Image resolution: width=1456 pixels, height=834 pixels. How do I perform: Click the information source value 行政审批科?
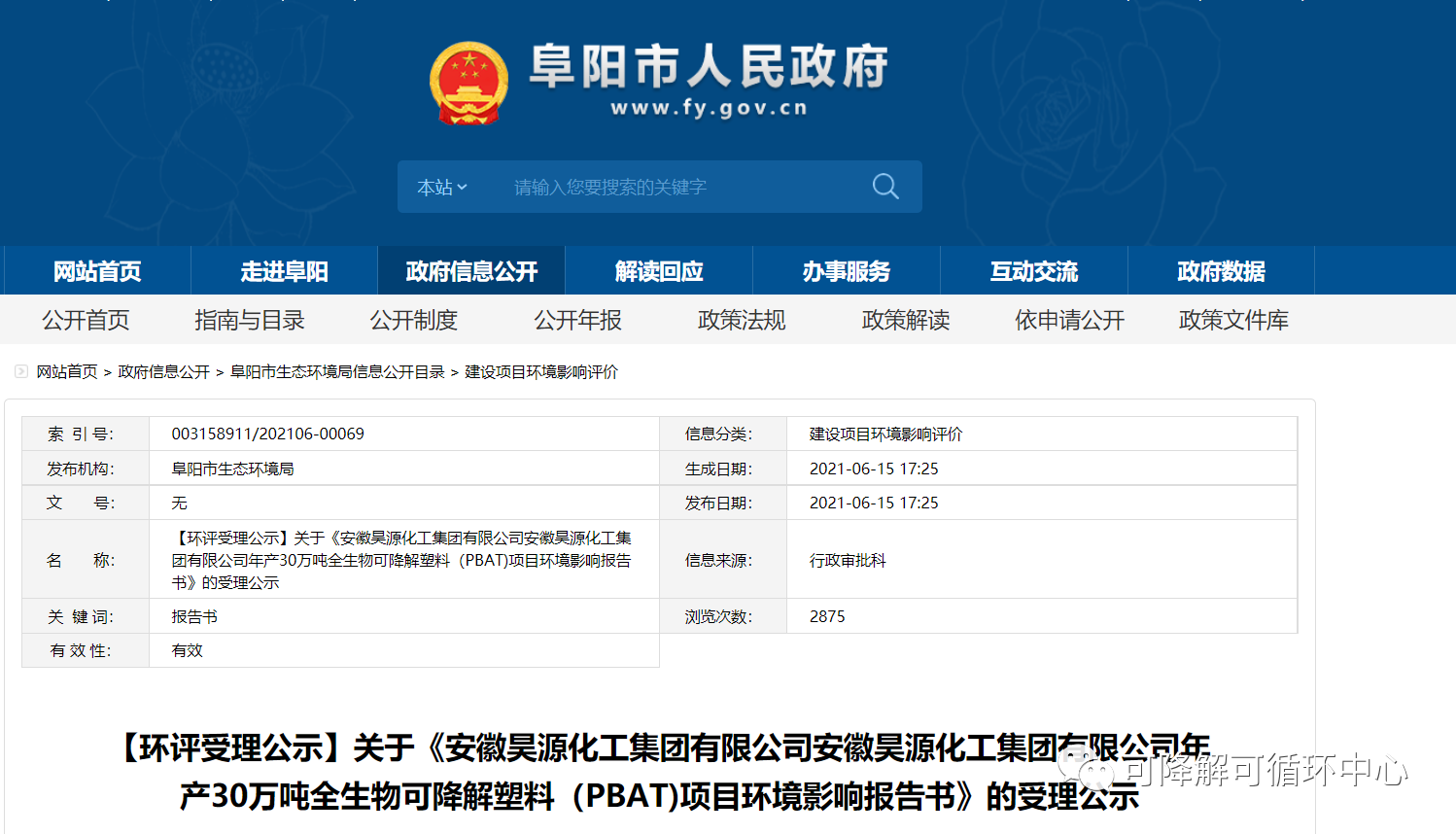click(x=848, y=560)
